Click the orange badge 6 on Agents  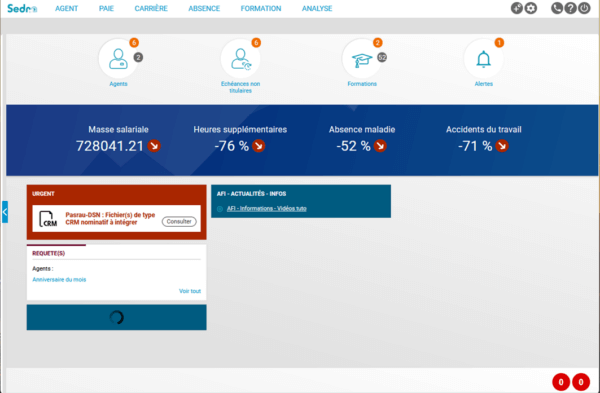[134, 42]
